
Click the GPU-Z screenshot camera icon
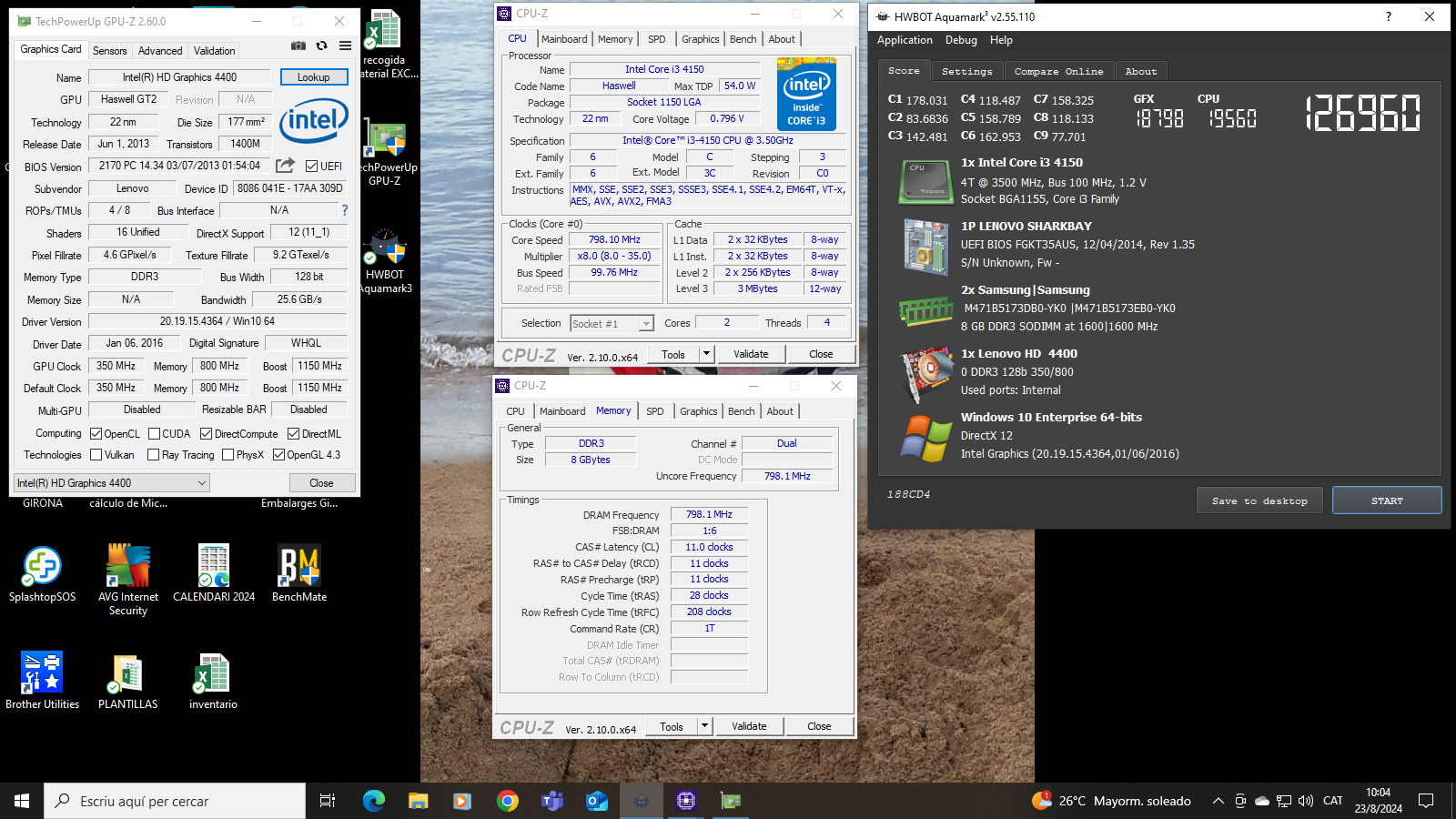[298, 45]
